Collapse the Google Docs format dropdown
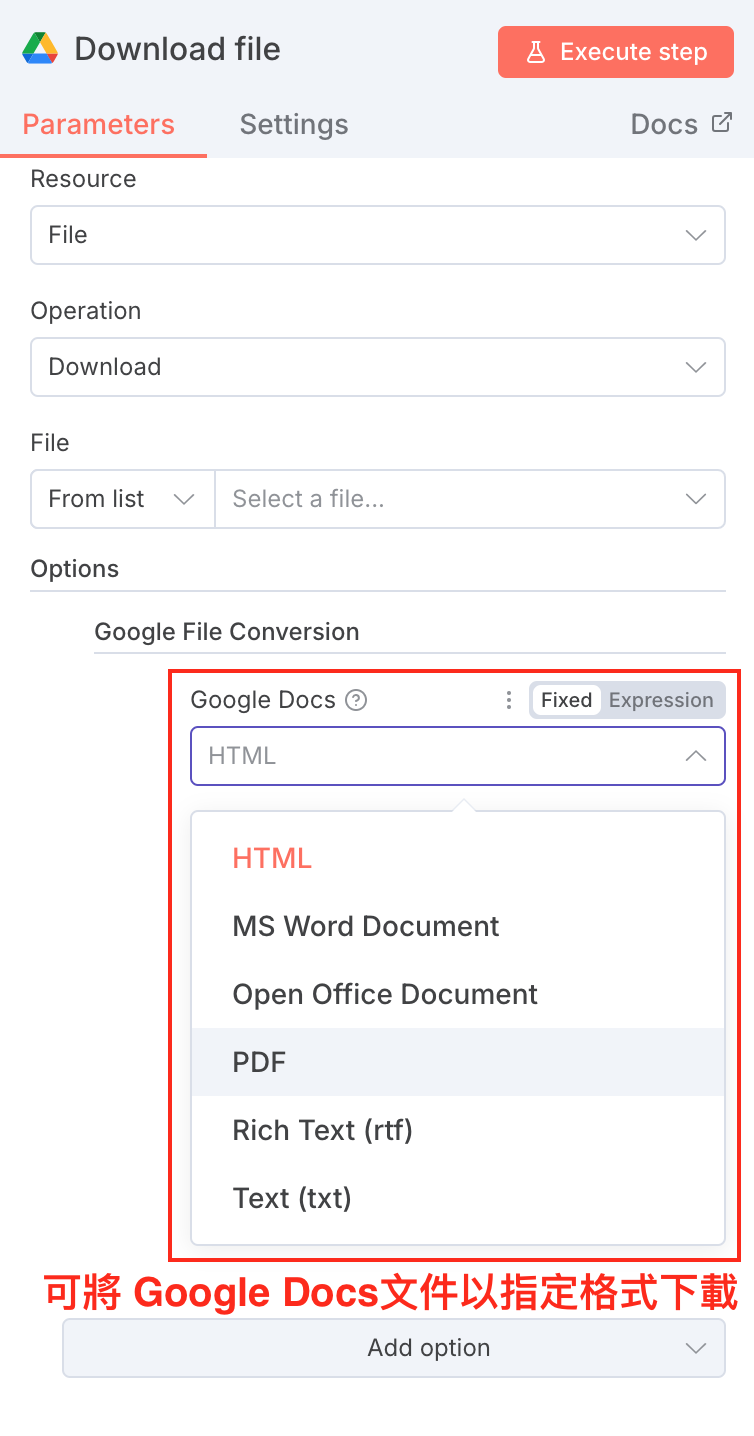The height and width of the screenshot is (1436, 754). (x=458, y=756)
